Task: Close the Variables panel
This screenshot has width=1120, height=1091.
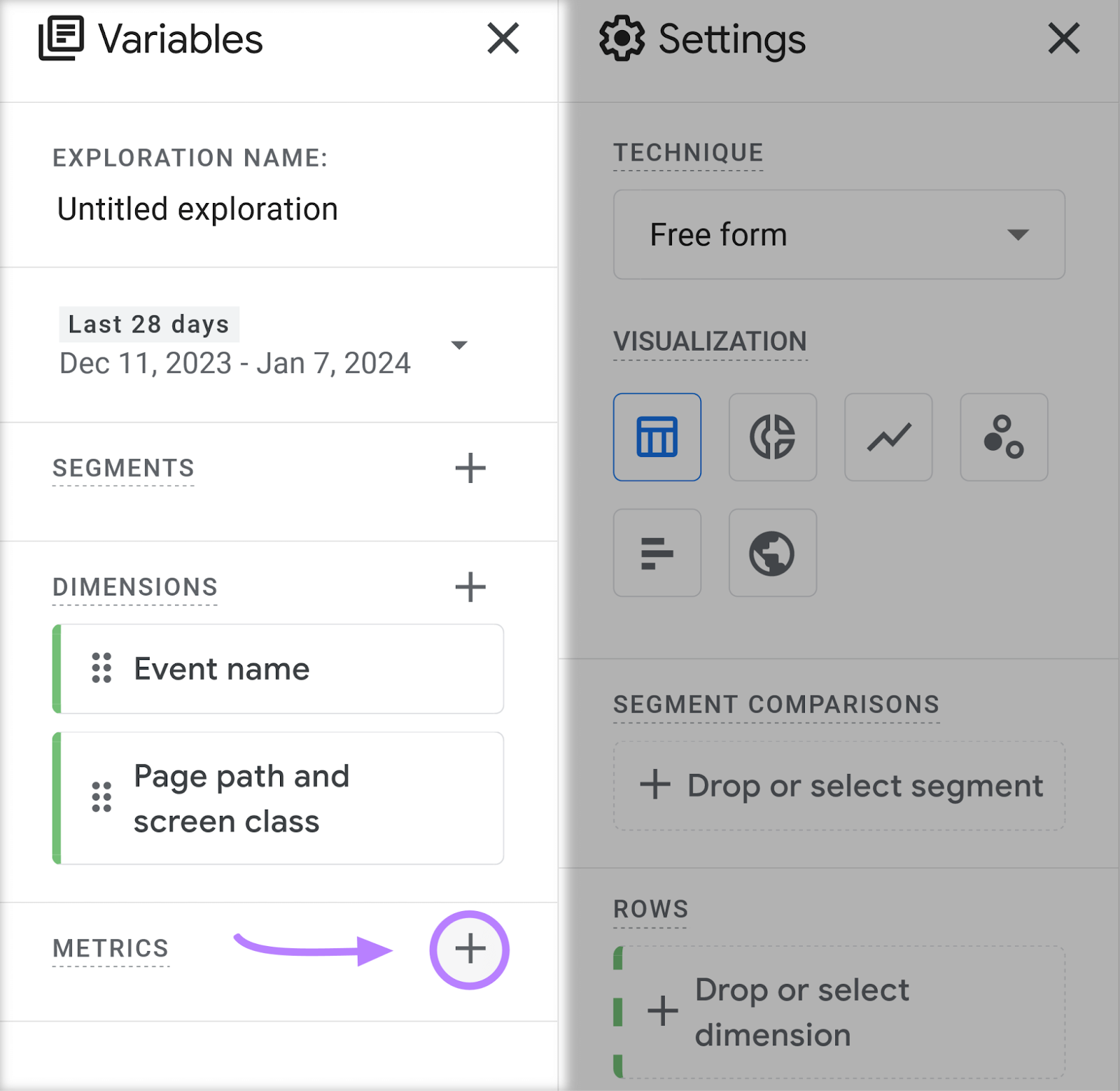Action: 503,40
